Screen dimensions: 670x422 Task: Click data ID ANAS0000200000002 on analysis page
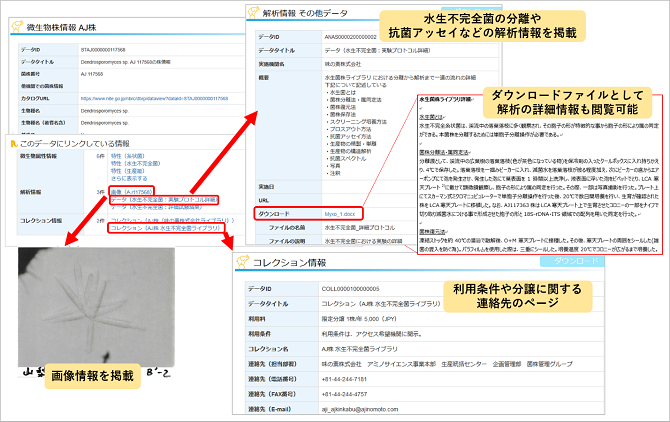click(x=350, y=37)
